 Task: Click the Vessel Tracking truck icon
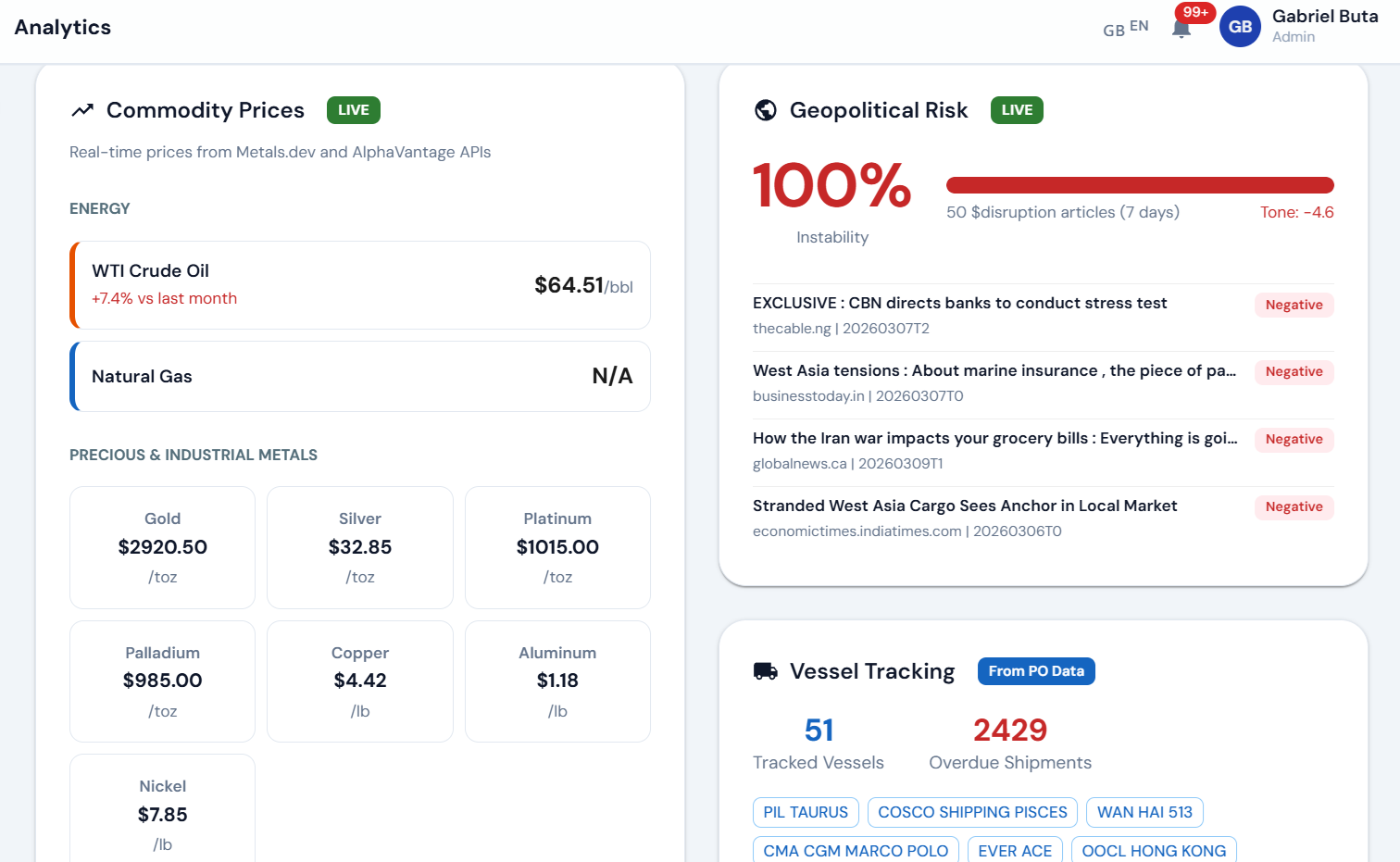click(766, 671)
